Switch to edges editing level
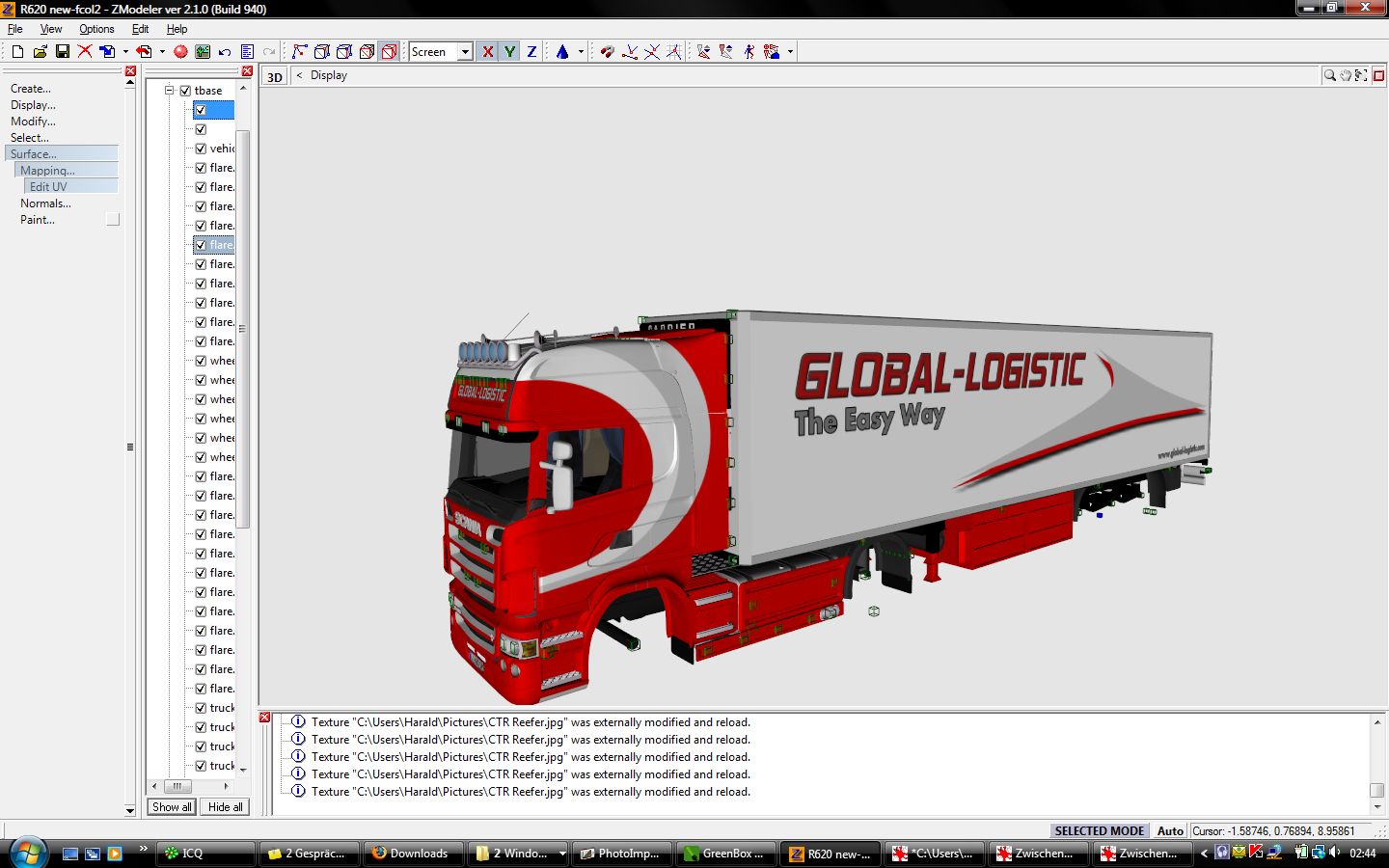The width and height of the screenshot is (1389, 868). point(322,52)
